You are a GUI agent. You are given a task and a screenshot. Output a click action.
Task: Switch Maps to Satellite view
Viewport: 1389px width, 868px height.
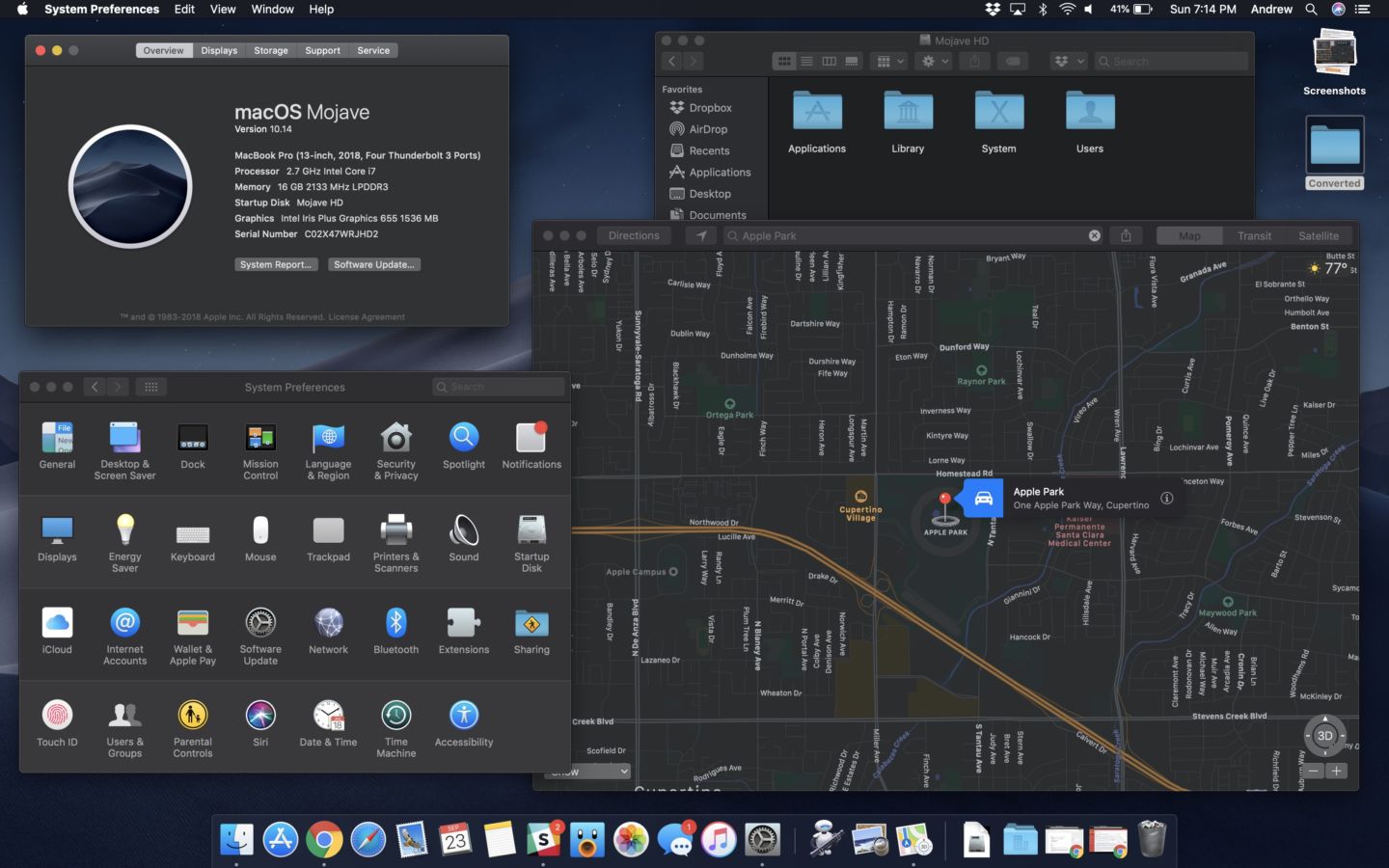point(1318,235)
